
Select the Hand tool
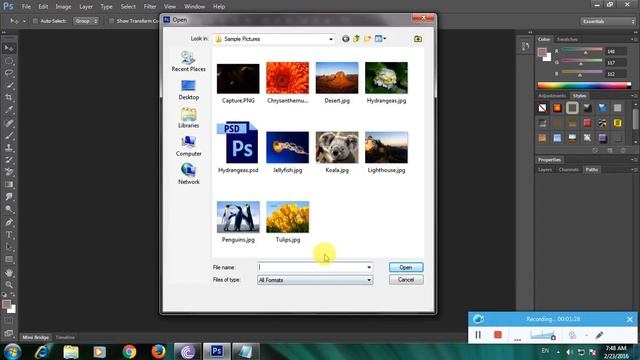9,273
